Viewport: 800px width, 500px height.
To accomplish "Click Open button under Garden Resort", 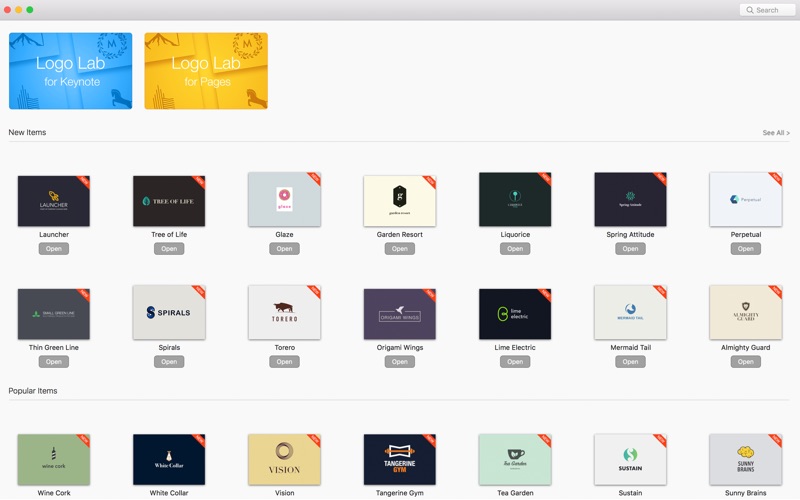I will pyautogui.click(x=399, y=249).
